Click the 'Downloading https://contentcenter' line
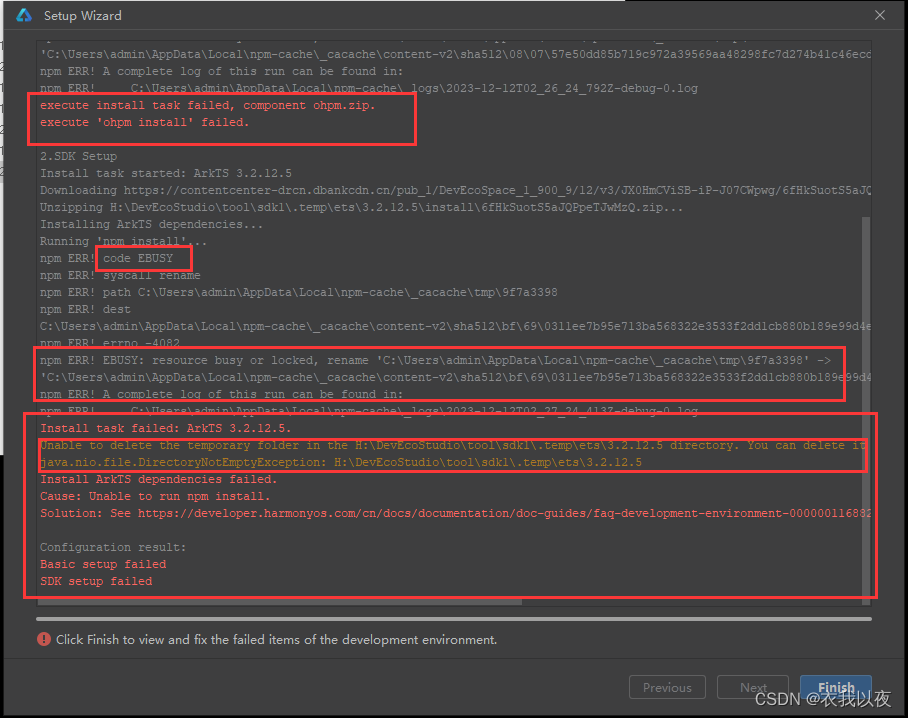The width and height of the screenshot is (908, 718). [455, 190]
